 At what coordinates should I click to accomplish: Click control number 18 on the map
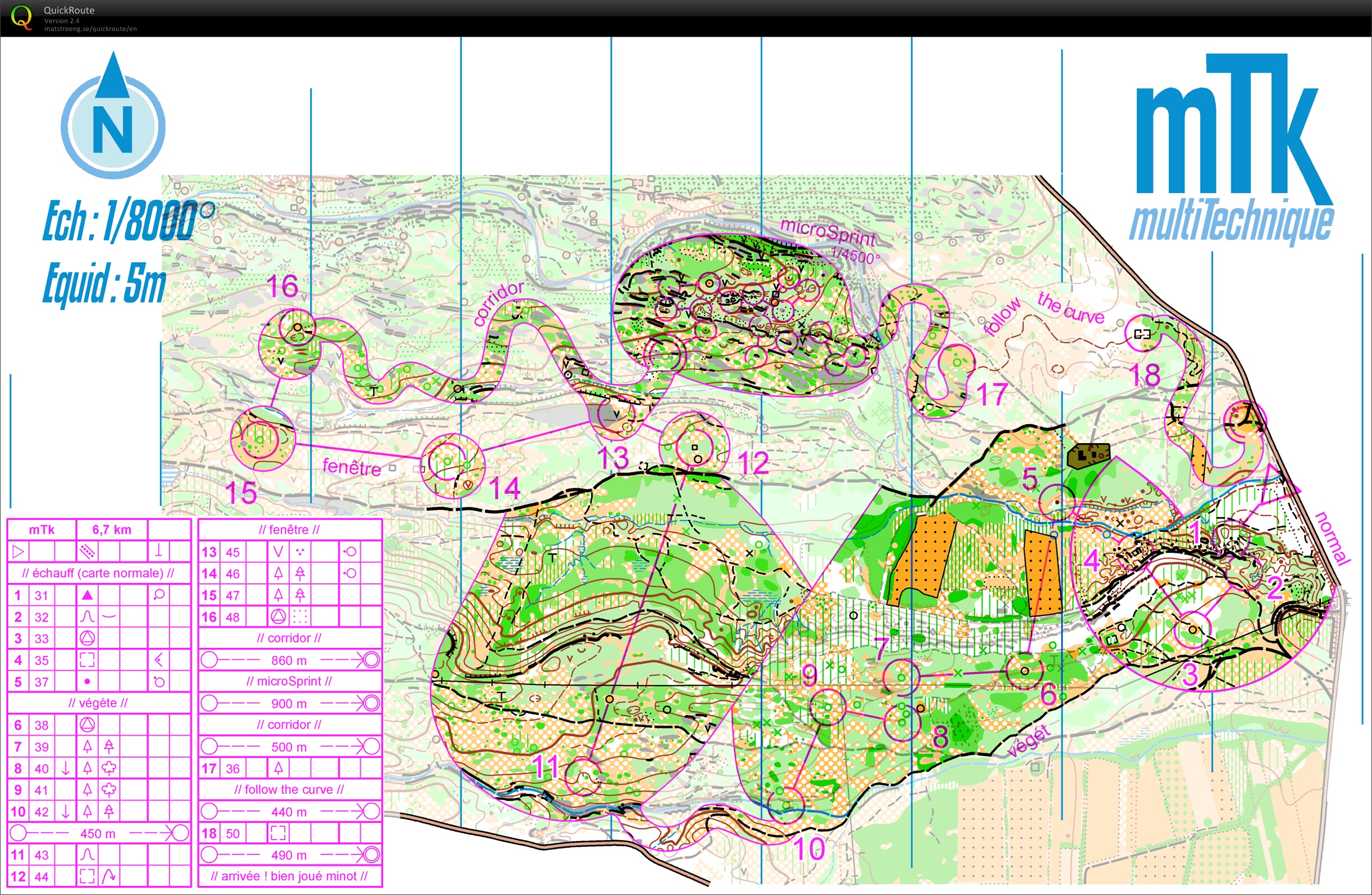pos(1145,376)
